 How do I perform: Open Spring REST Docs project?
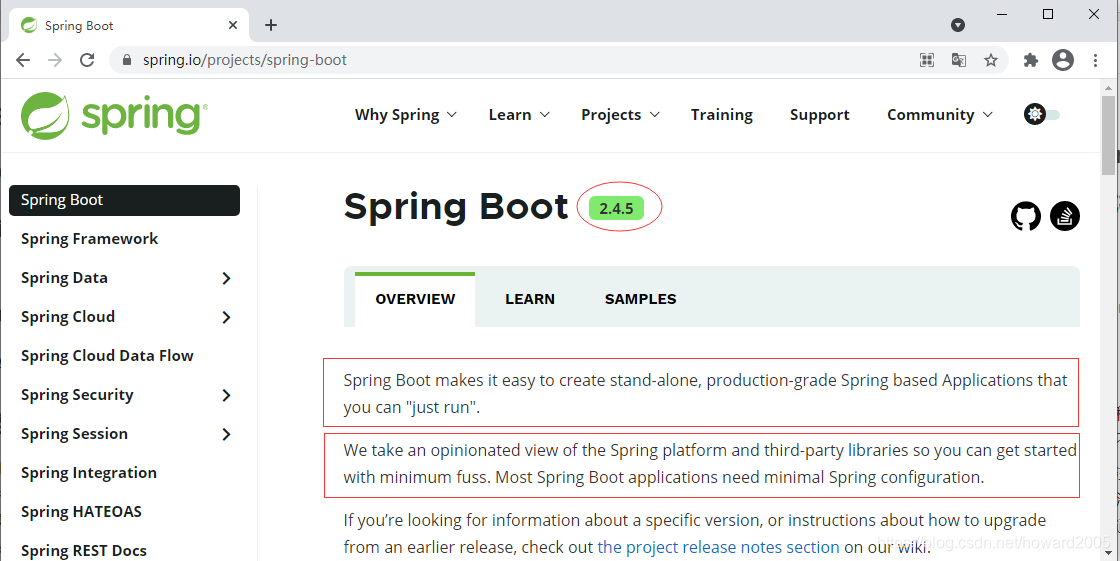click(x=84, y=551)
